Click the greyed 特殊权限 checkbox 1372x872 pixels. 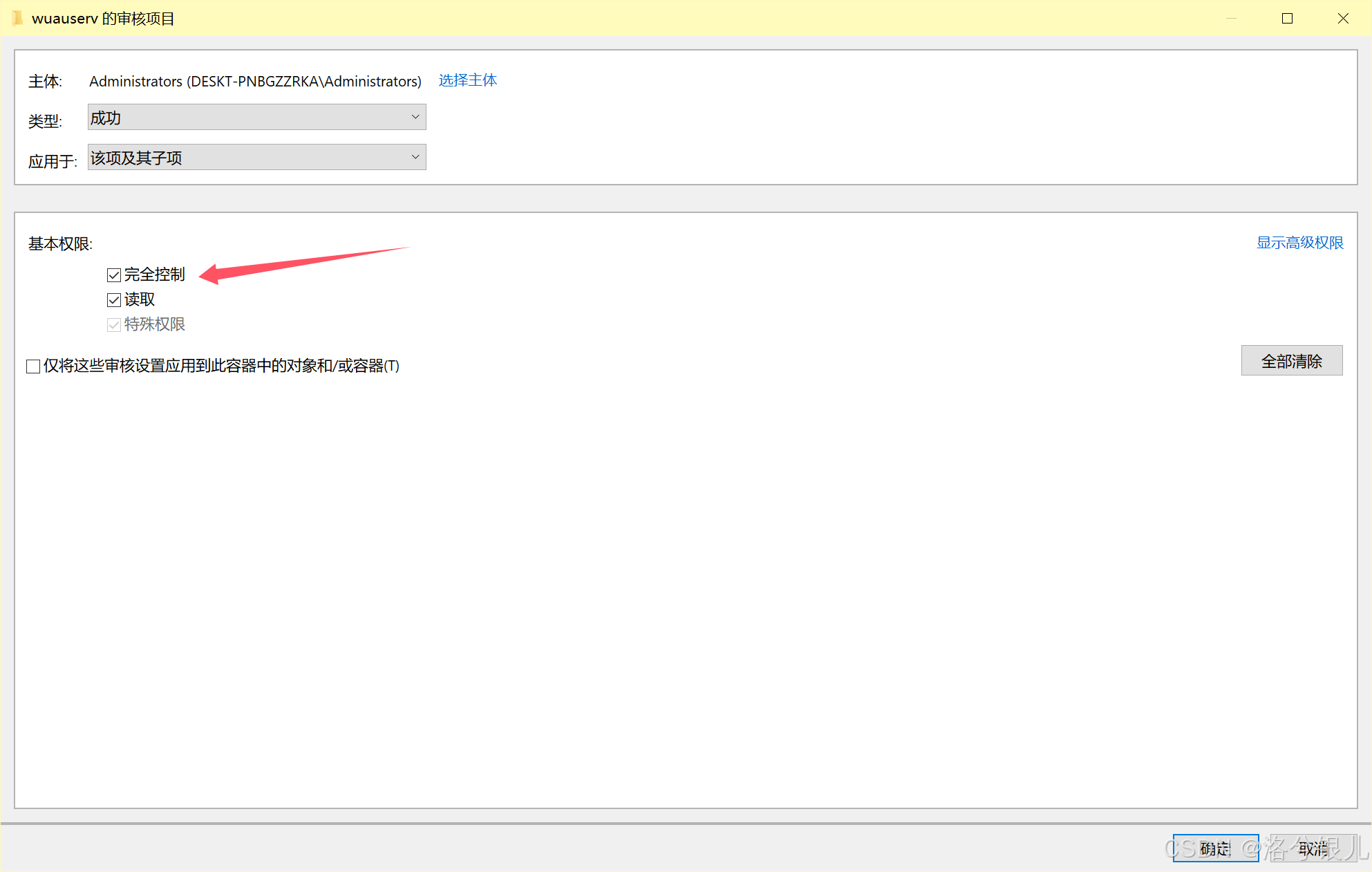pyautogui.click(x=114, y=325)
